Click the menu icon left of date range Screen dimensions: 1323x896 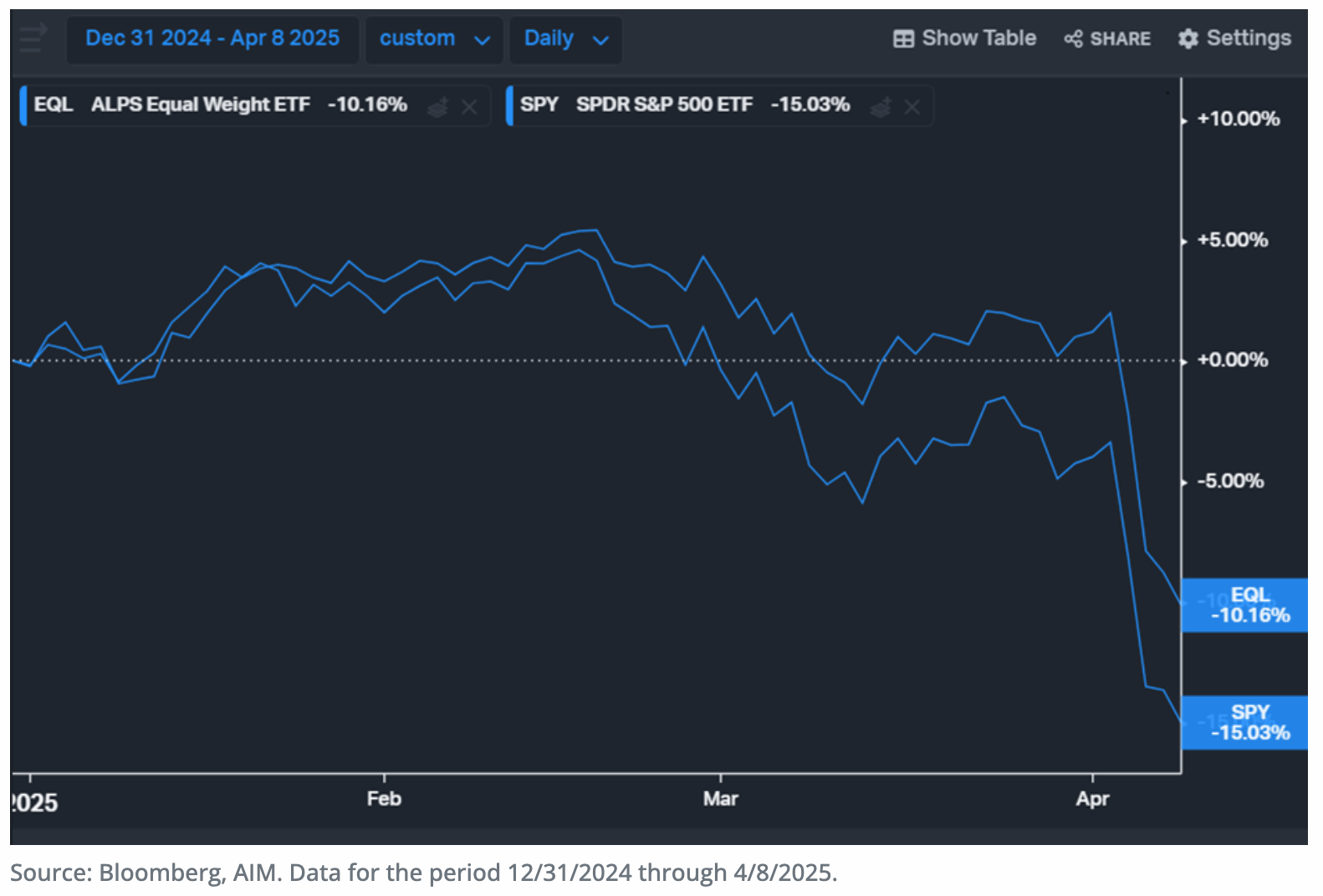tap(33, 38)
